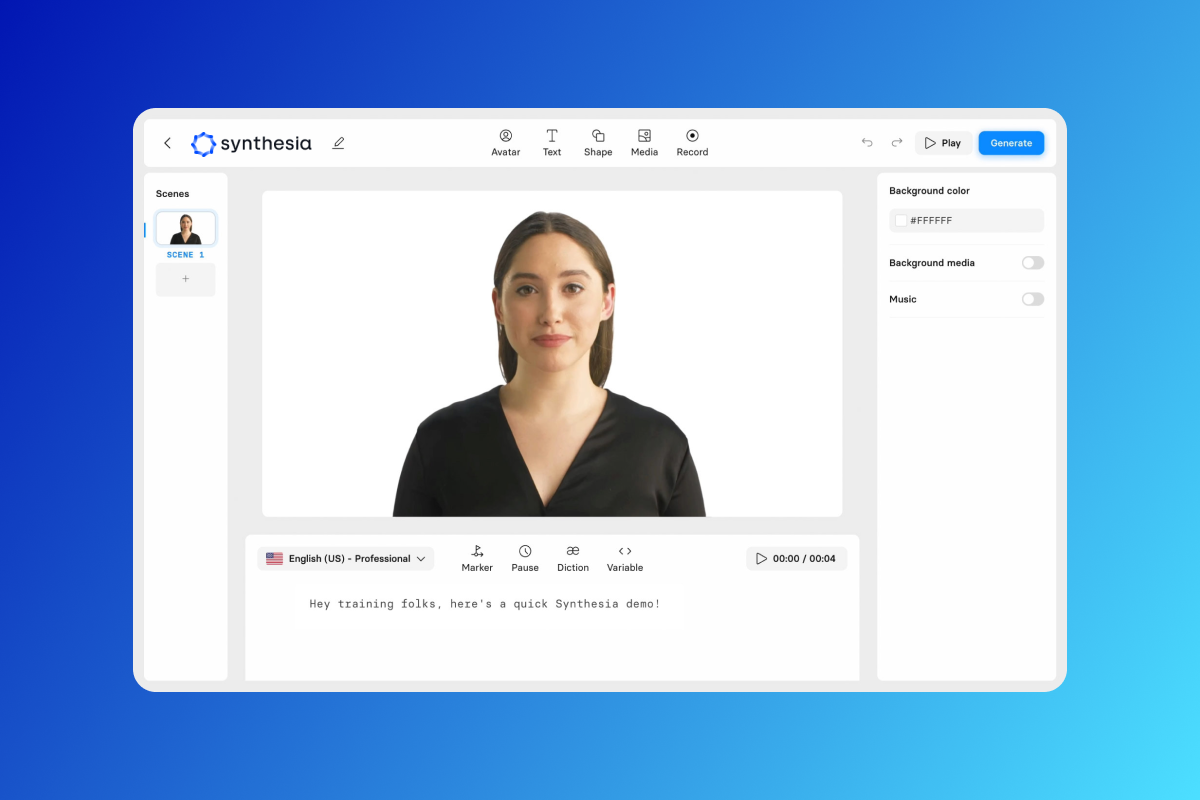The width and height of the screenshot is (1200, 800).
Task: Click the undo arrow
Action: pyautogui.click(x=867, y=143)
